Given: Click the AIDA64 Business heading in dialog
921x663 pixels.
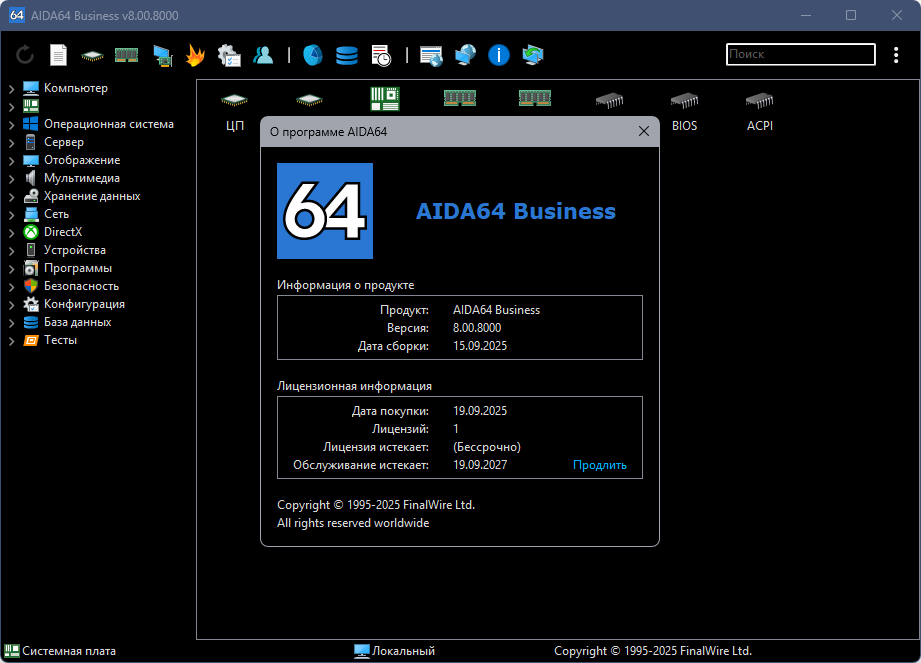Looking at the screenshot, I should [516, 211].
